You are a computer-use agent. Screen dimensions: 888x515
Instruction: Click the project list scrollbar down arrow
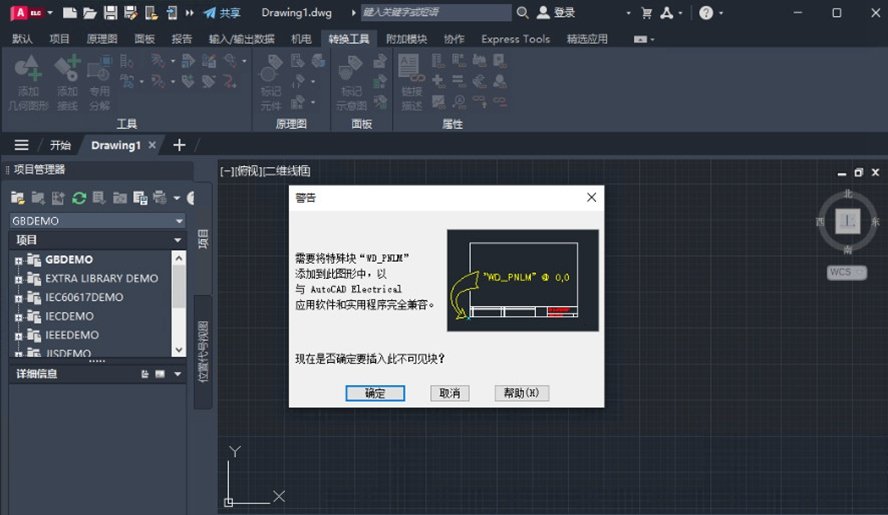[x=179, y=350]
